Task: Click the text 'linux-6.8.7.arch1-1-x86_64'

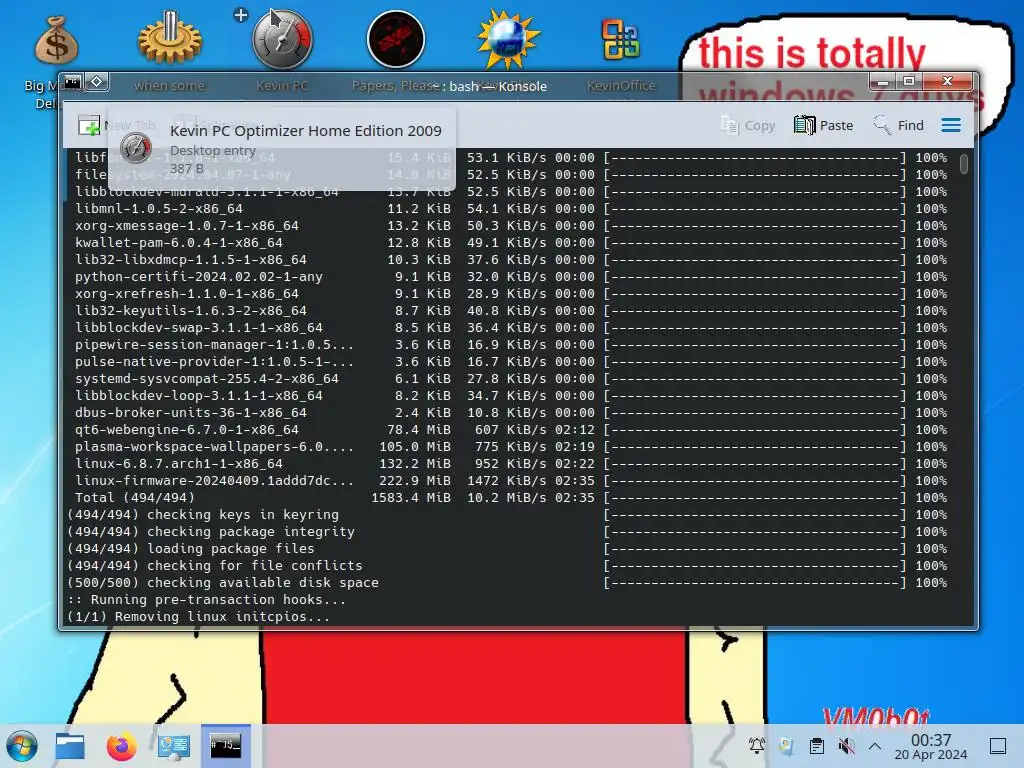Action: point(179,464)
